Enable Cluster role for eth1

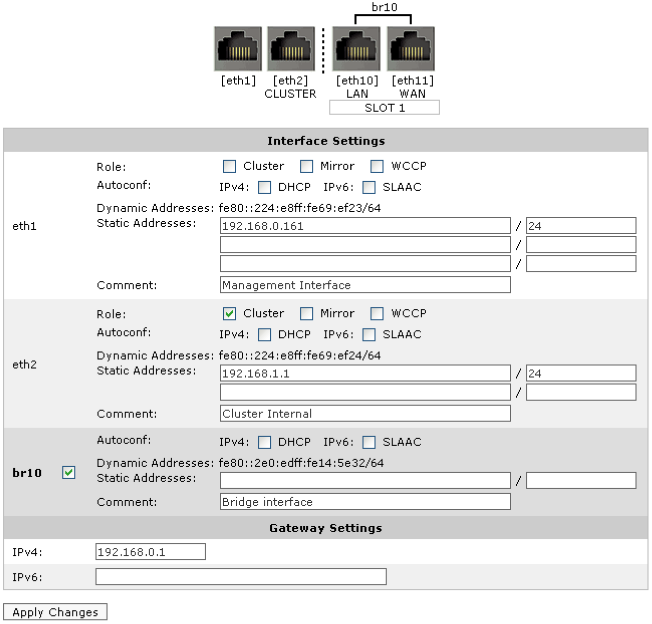pos(230,166)
